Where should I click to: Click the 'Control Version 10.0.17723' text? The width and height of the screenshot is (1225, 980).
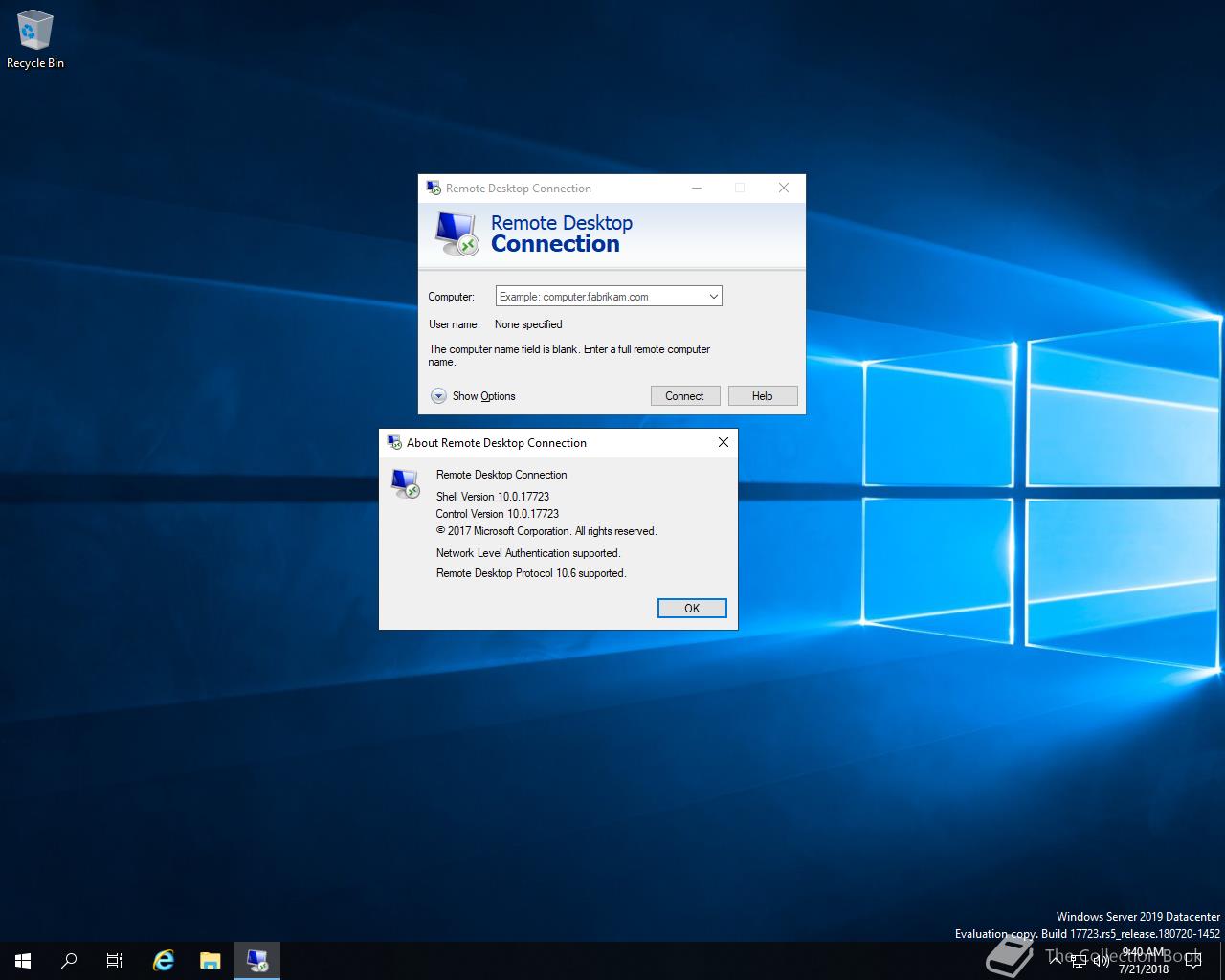pyautogui.click(x=498, y=514)
